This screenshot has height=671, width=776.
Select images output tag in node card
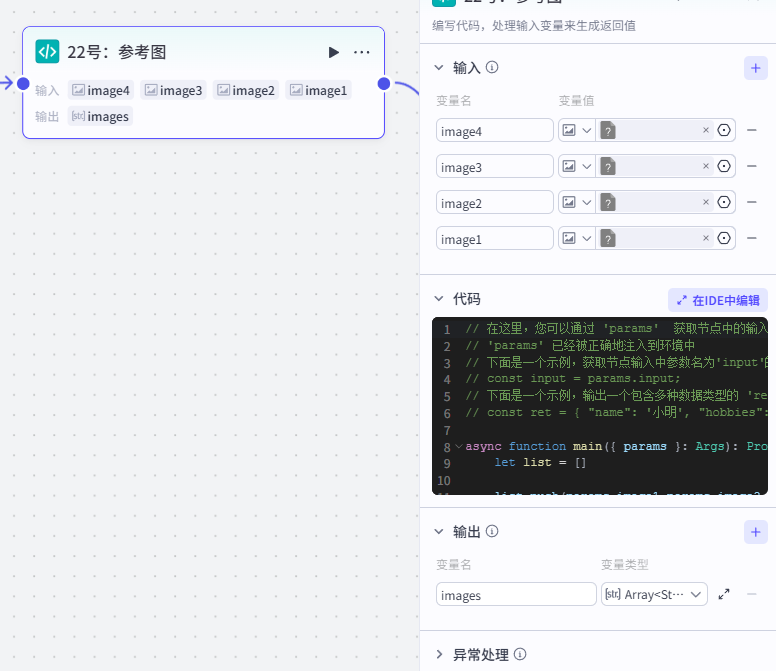click(x=100, y=116)
